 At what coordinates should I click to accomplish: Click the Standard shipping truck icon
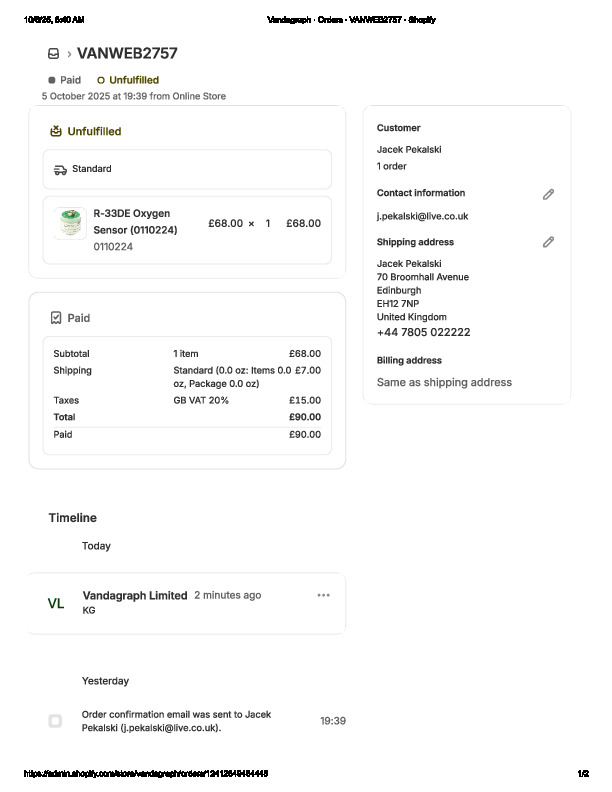point(60,169)
